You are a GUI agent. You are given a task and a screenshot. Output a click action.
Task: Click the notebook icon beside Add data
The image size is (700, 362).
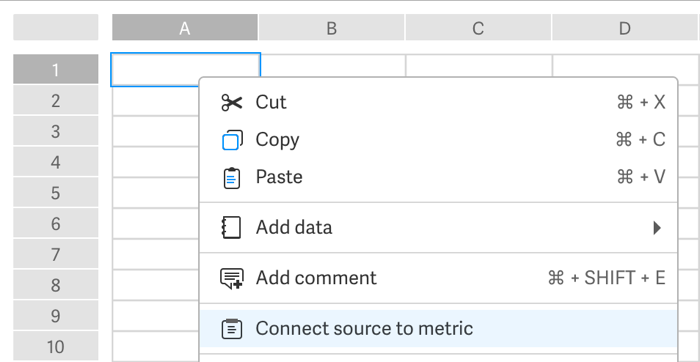point(231,228)
